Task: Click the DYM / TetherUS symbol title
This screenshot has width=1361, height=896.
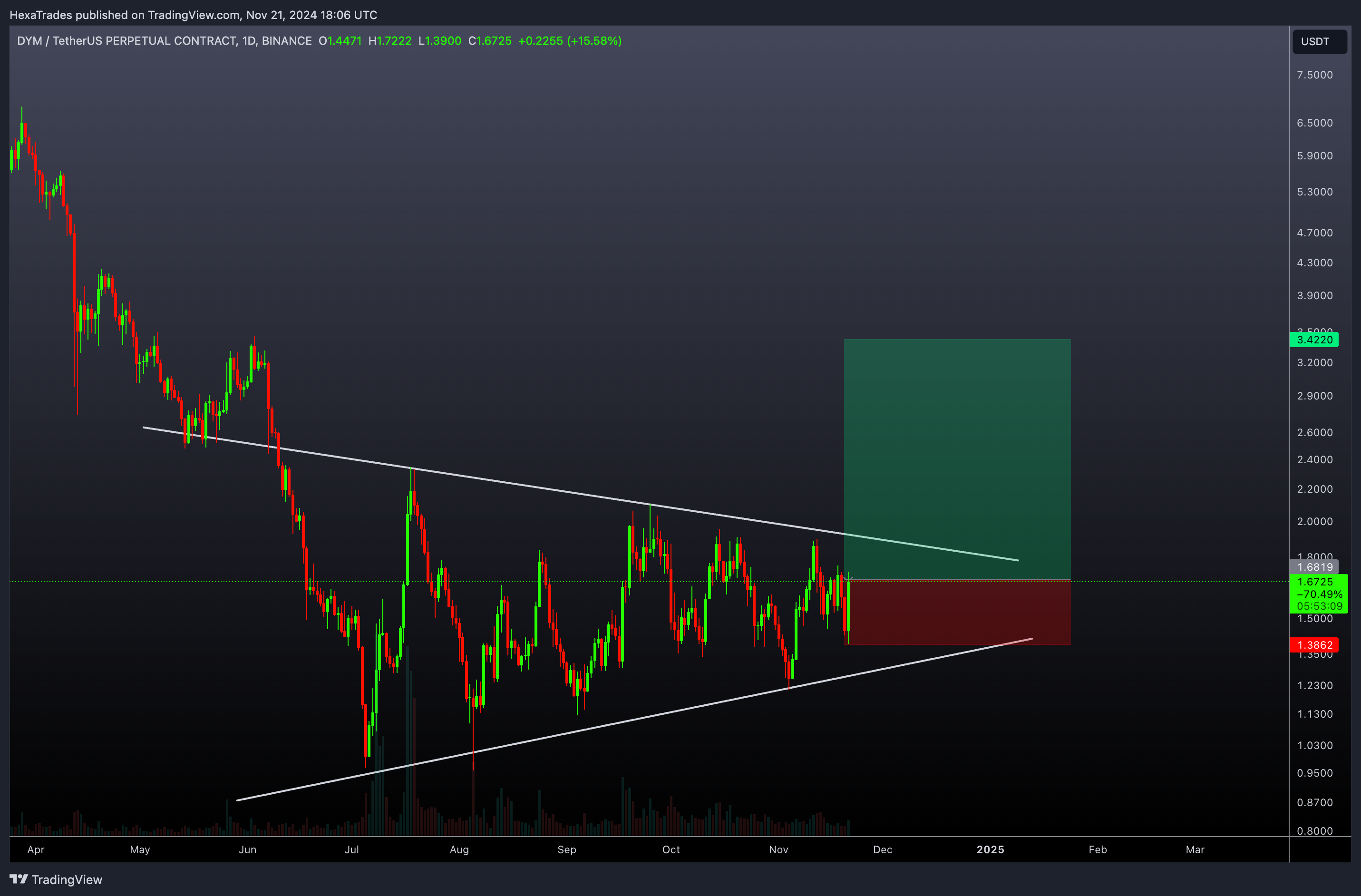Action: [x=164, y=40]
